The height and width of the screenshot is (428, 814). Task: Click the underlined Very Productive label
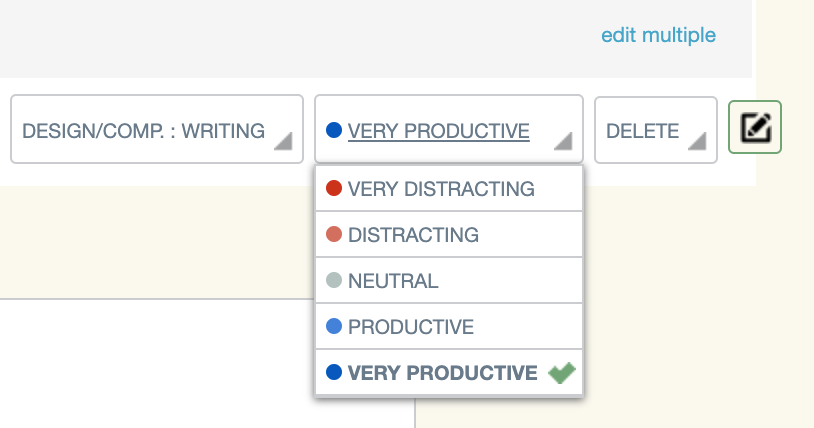pos(439,131)
